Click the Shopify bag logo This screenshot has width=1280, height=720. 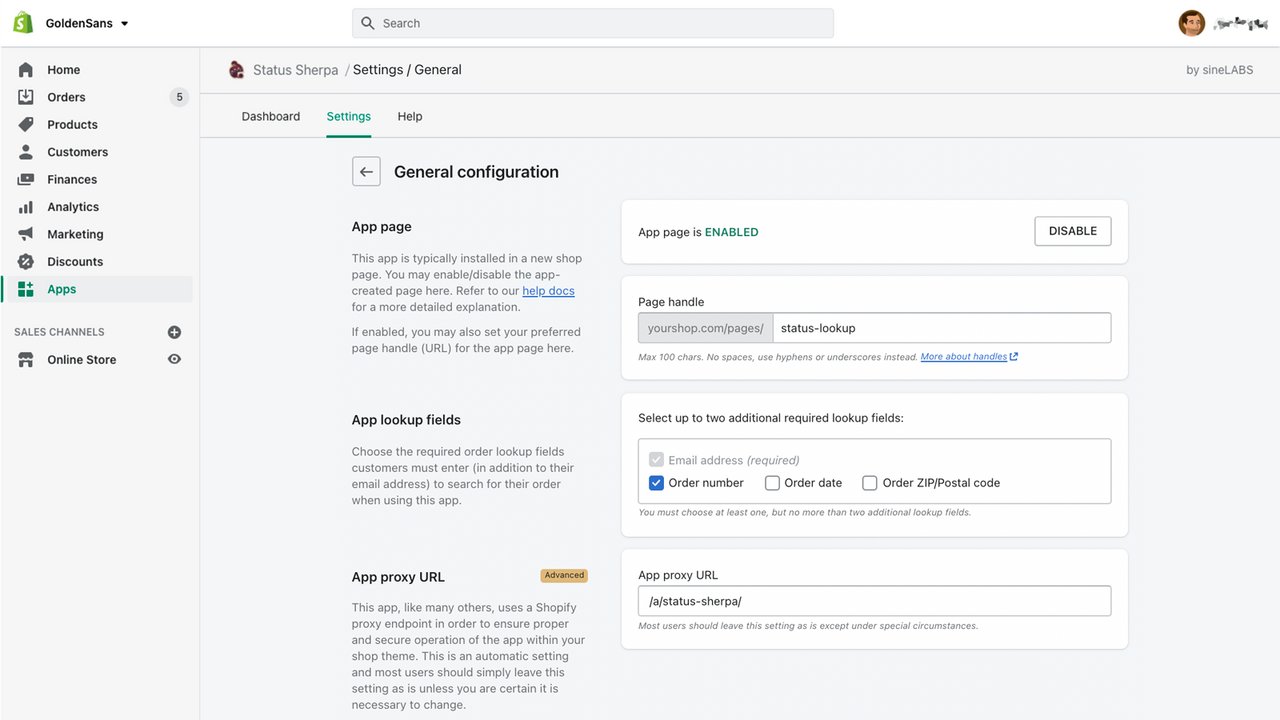[23, 23]
